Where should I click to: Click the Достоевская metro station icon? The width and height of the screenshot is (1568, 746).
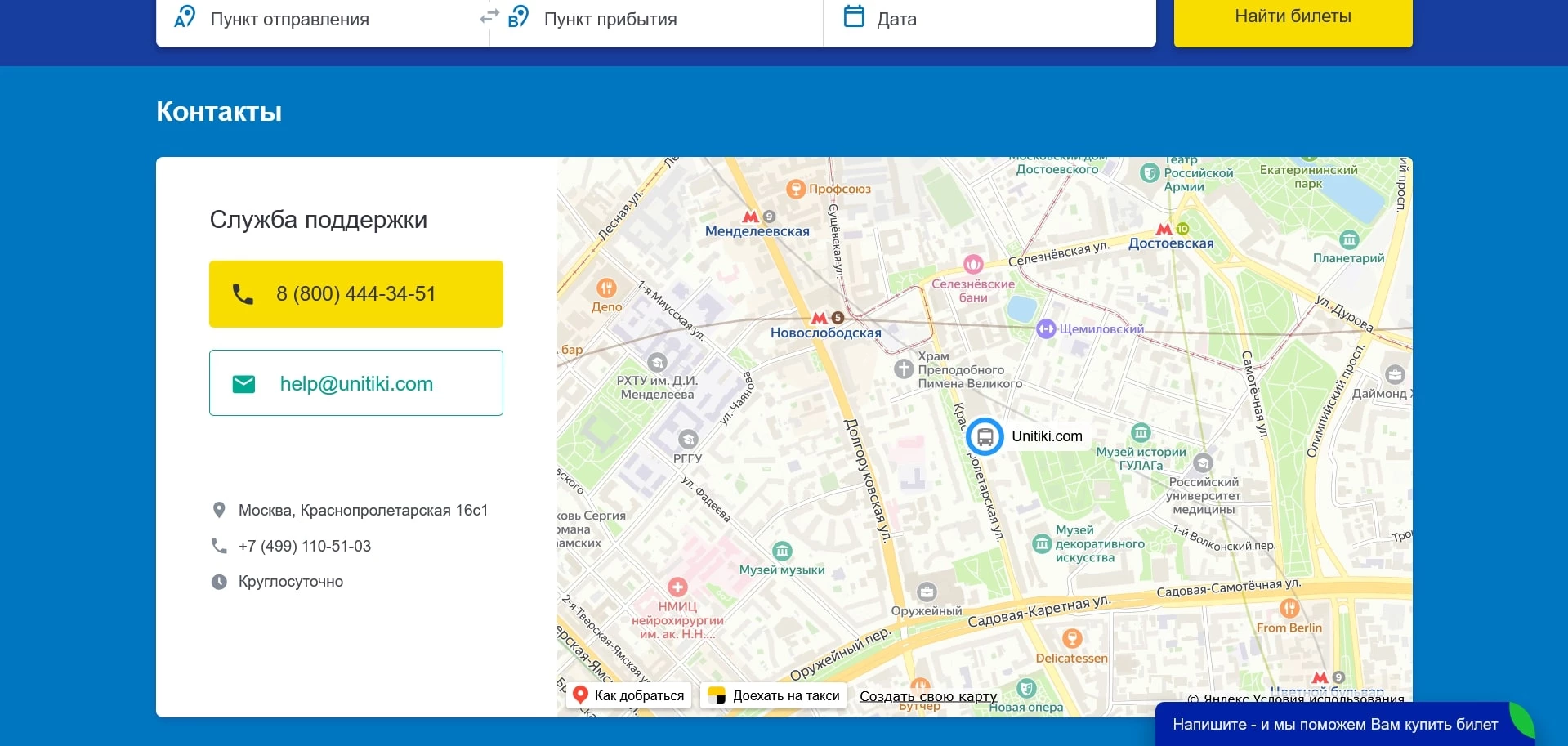tap(1164, 229)
